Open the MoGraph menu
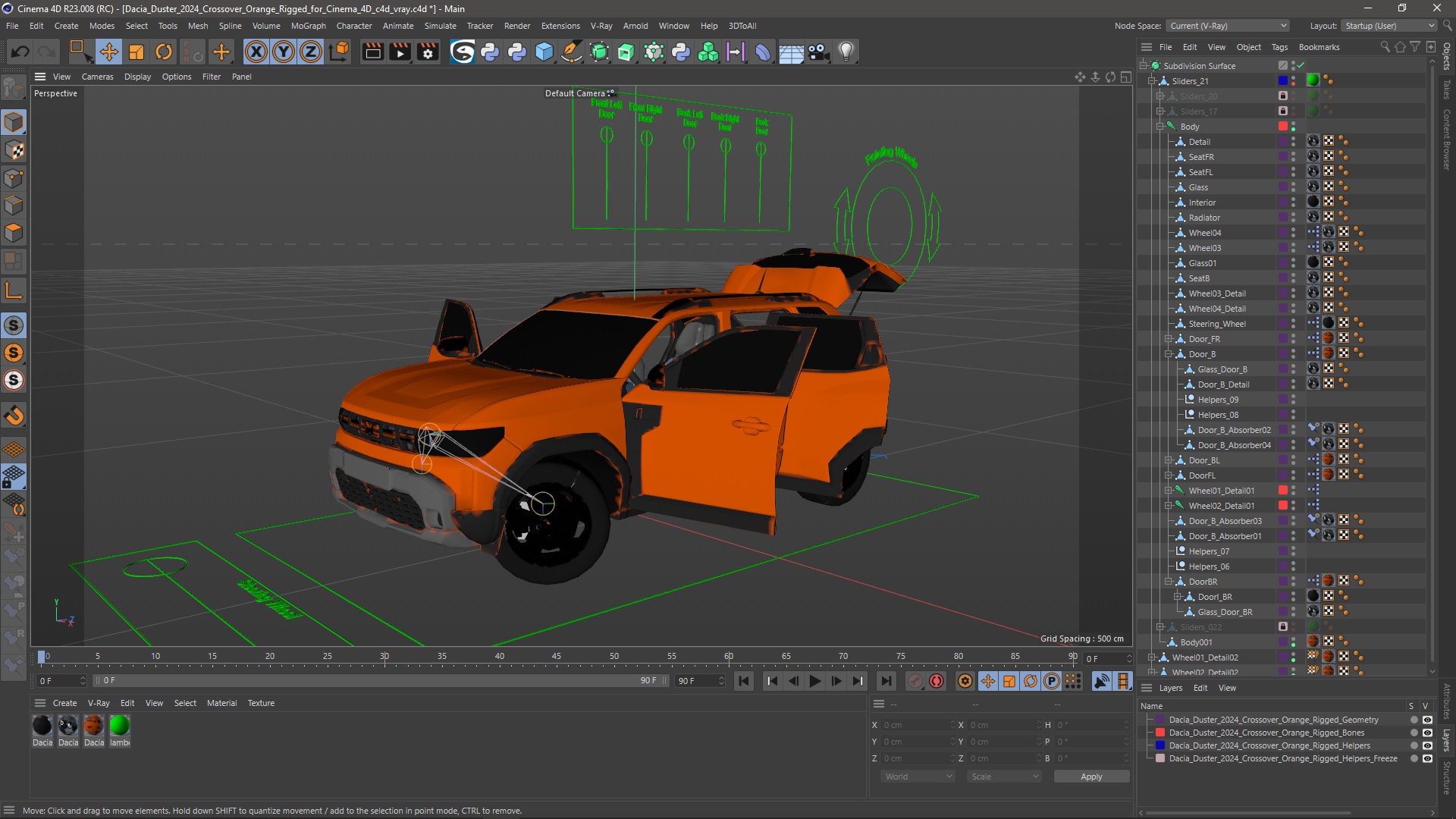 tap(306, 25)
